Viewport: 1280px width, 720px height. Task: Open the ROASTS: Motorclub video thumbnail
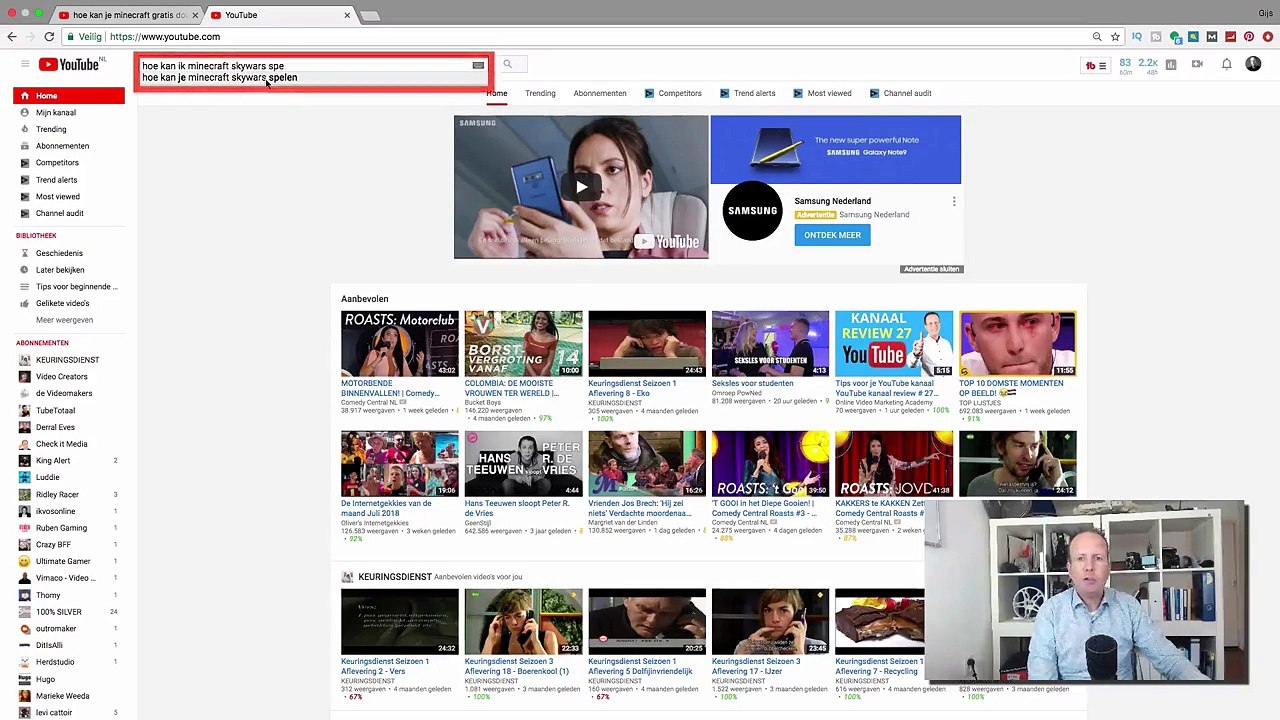[400, 343]
